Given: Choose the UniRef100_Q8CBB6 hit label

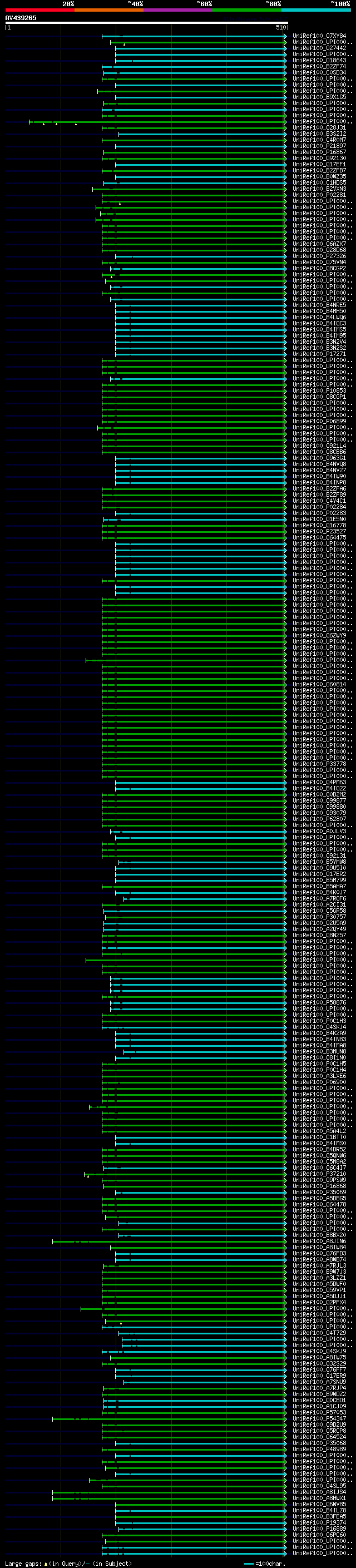Looking at the screenshot, I should click(319, 452).
